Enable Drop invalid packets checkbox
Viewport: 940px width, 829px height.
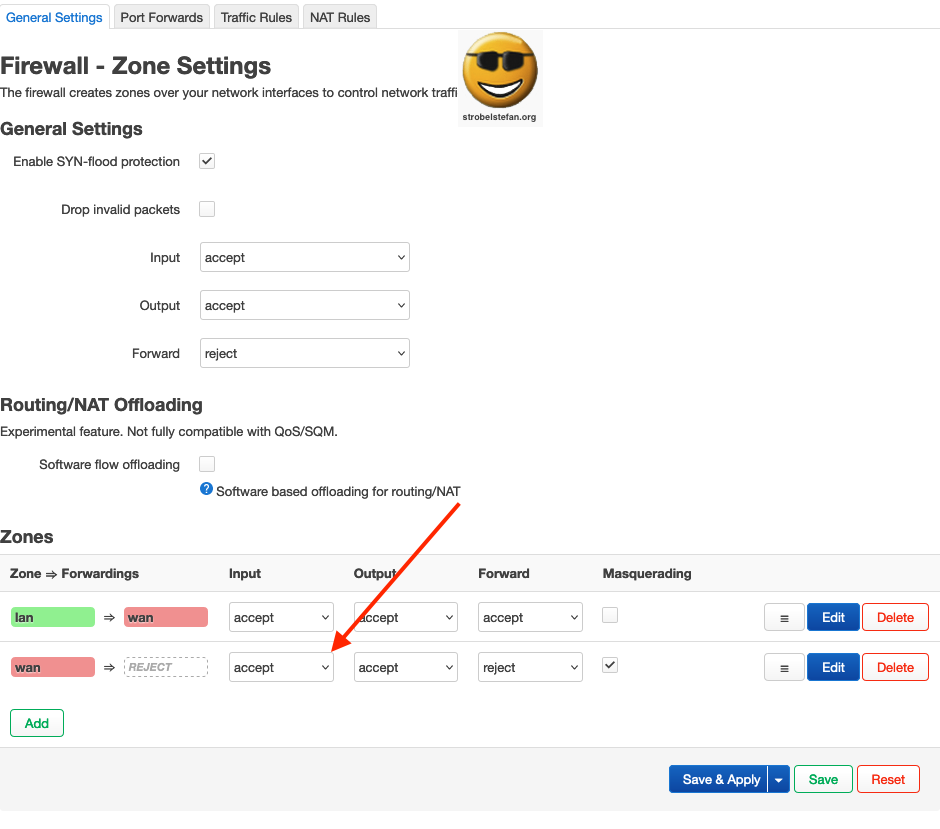[207, 210]
